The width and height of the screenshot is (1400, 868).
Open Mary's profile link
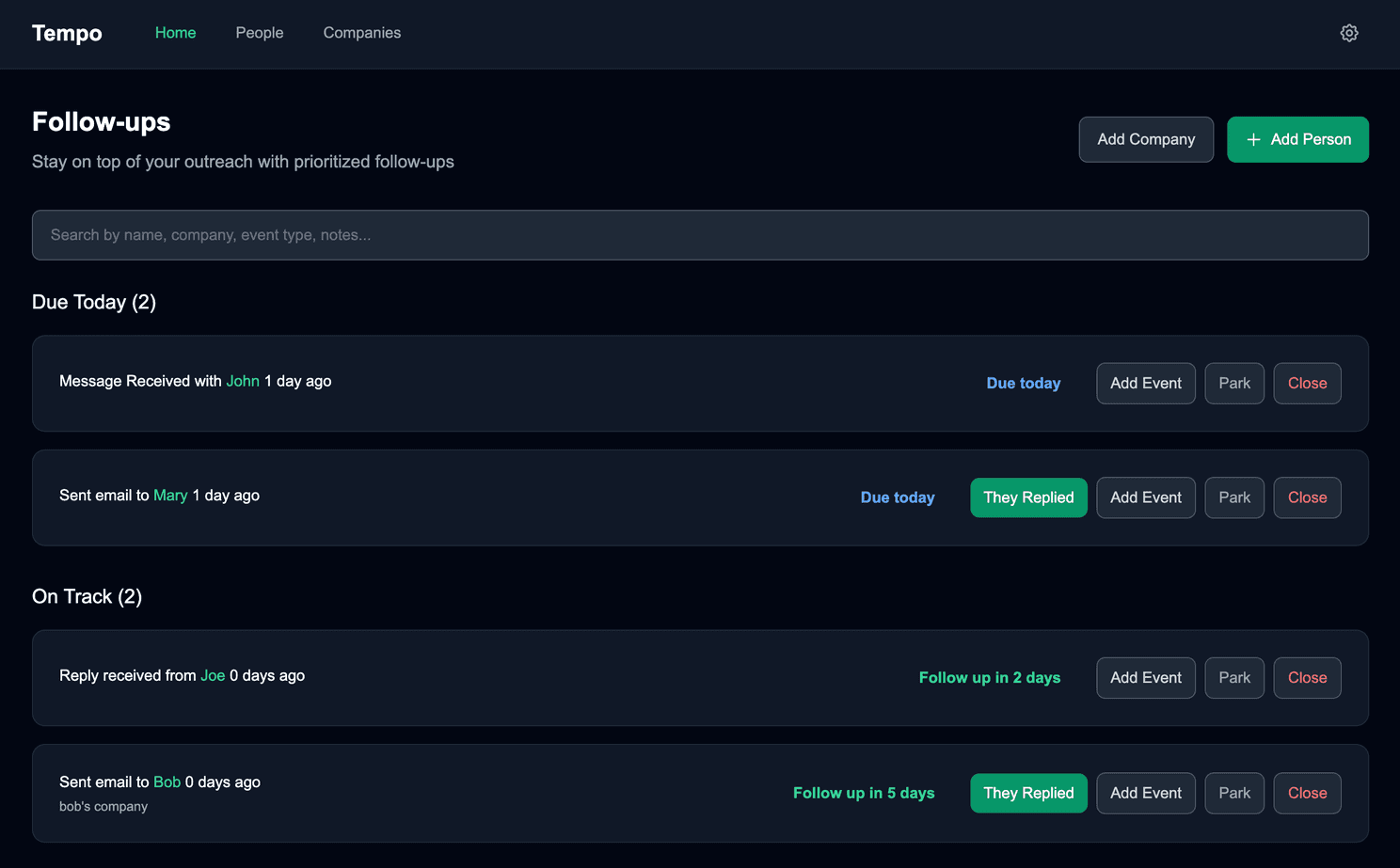170,496
